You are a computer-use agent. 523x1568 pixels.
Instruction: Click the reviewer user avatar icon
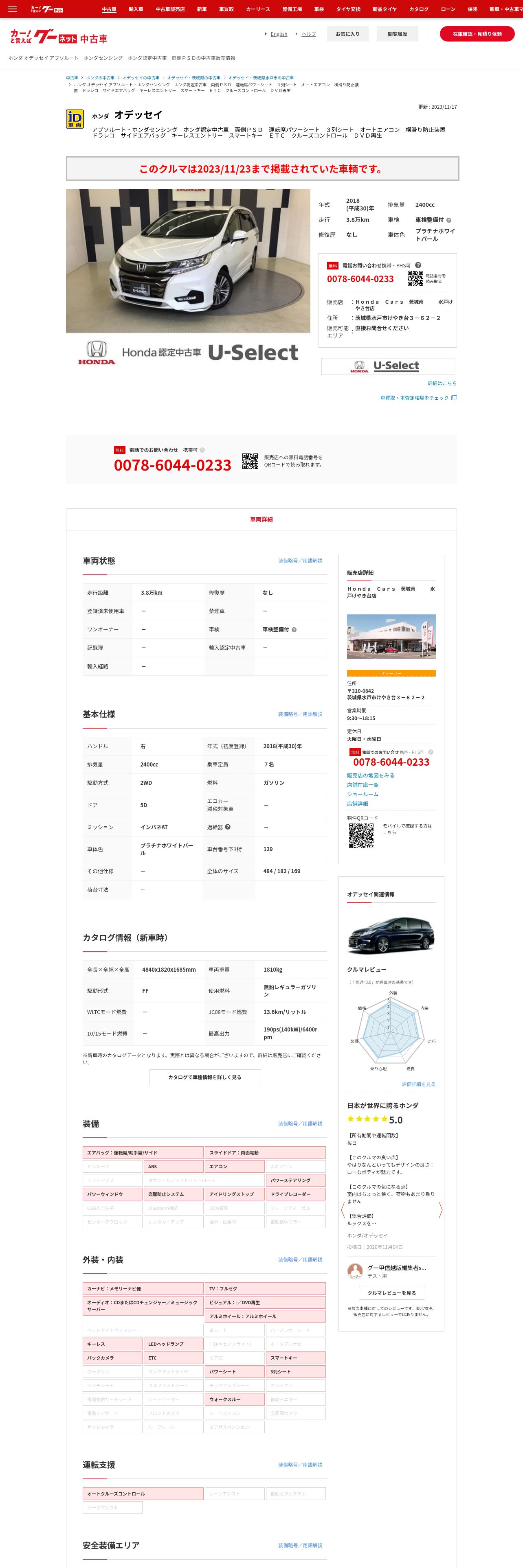355,1272
